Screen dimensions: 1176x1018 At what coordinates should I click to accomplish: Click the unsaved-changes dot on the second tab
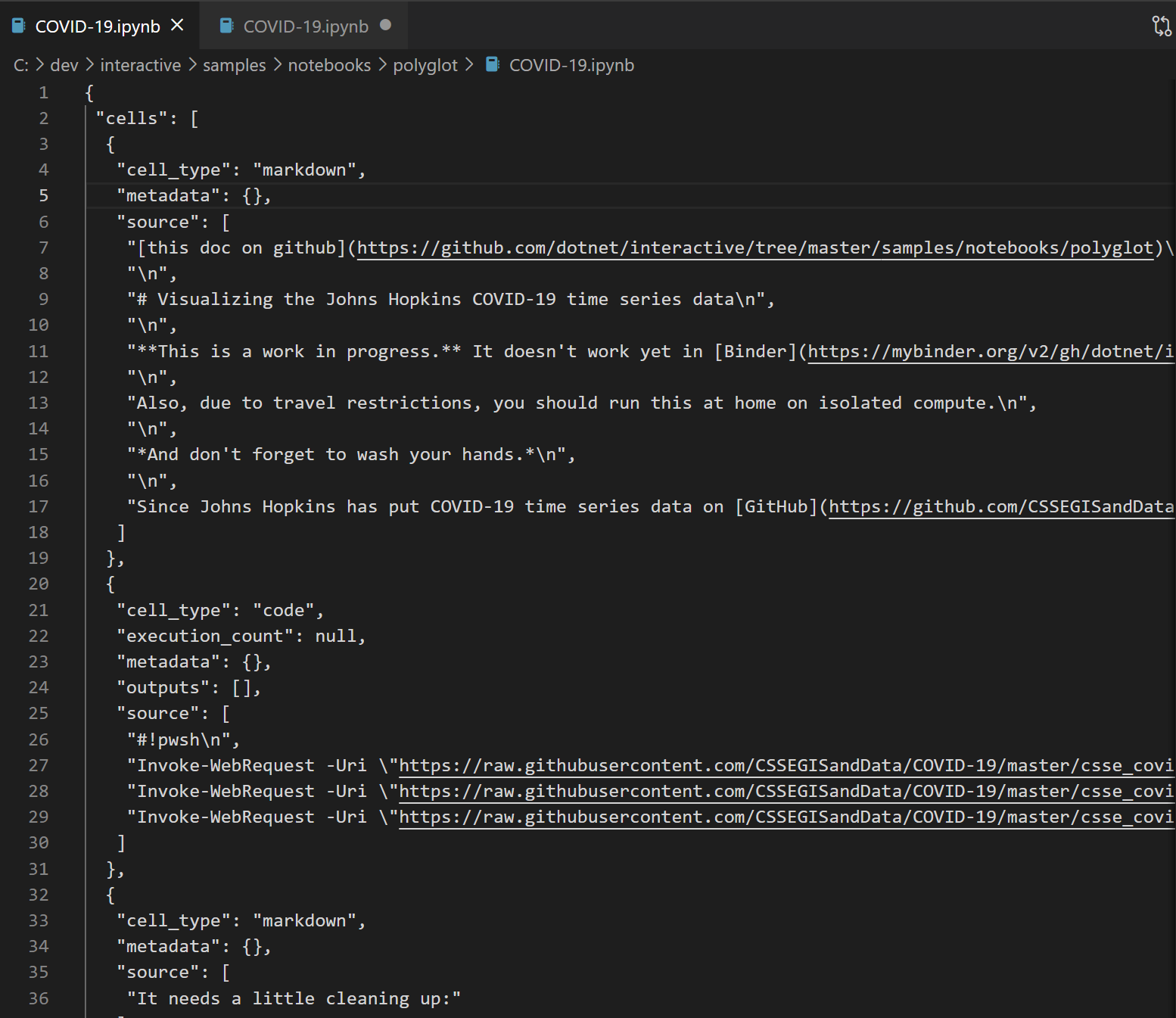pyautogui.click(x=386, y=25)
